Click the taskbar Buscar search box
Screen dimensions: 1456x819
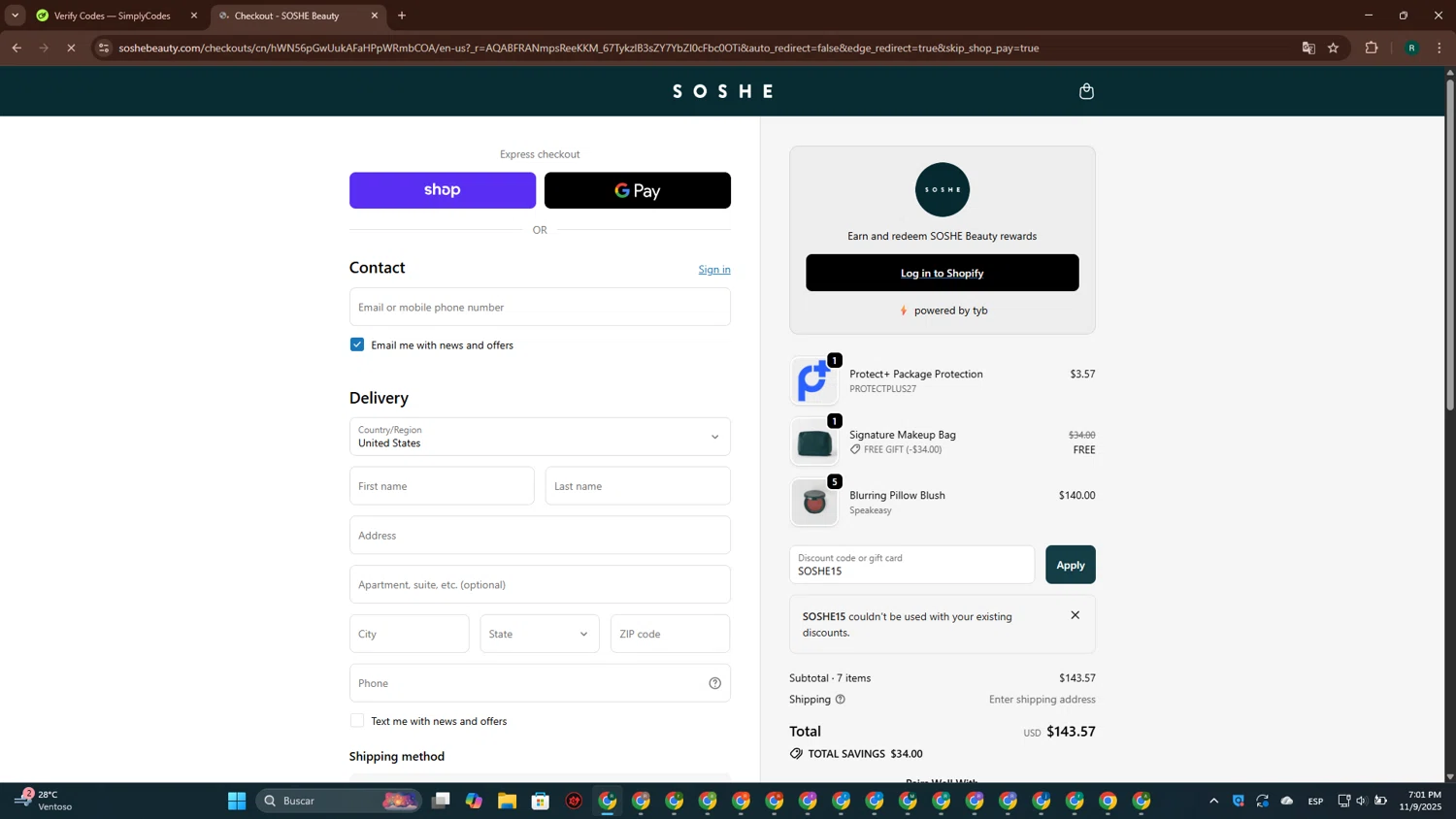tap(338, 801)
